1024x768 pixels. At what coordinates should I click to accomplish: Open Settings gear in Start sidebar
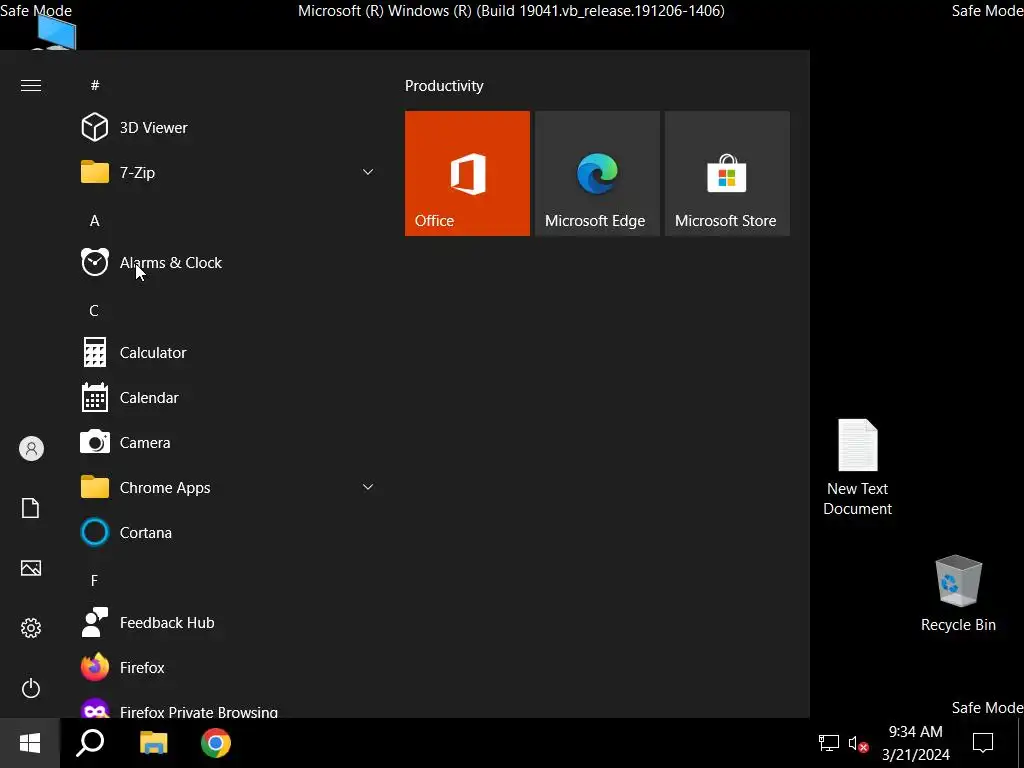31,628
